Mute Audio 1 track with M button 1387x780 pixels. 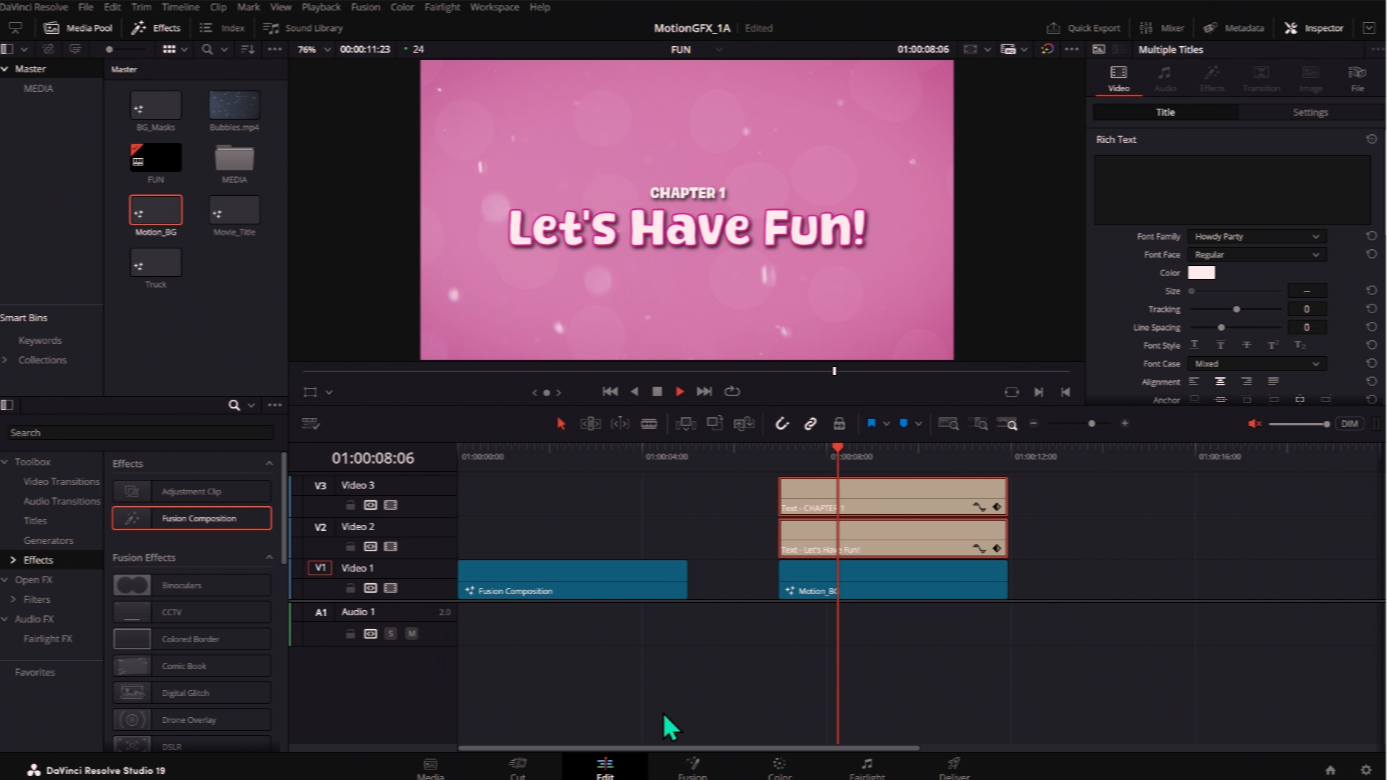[411, 634]
